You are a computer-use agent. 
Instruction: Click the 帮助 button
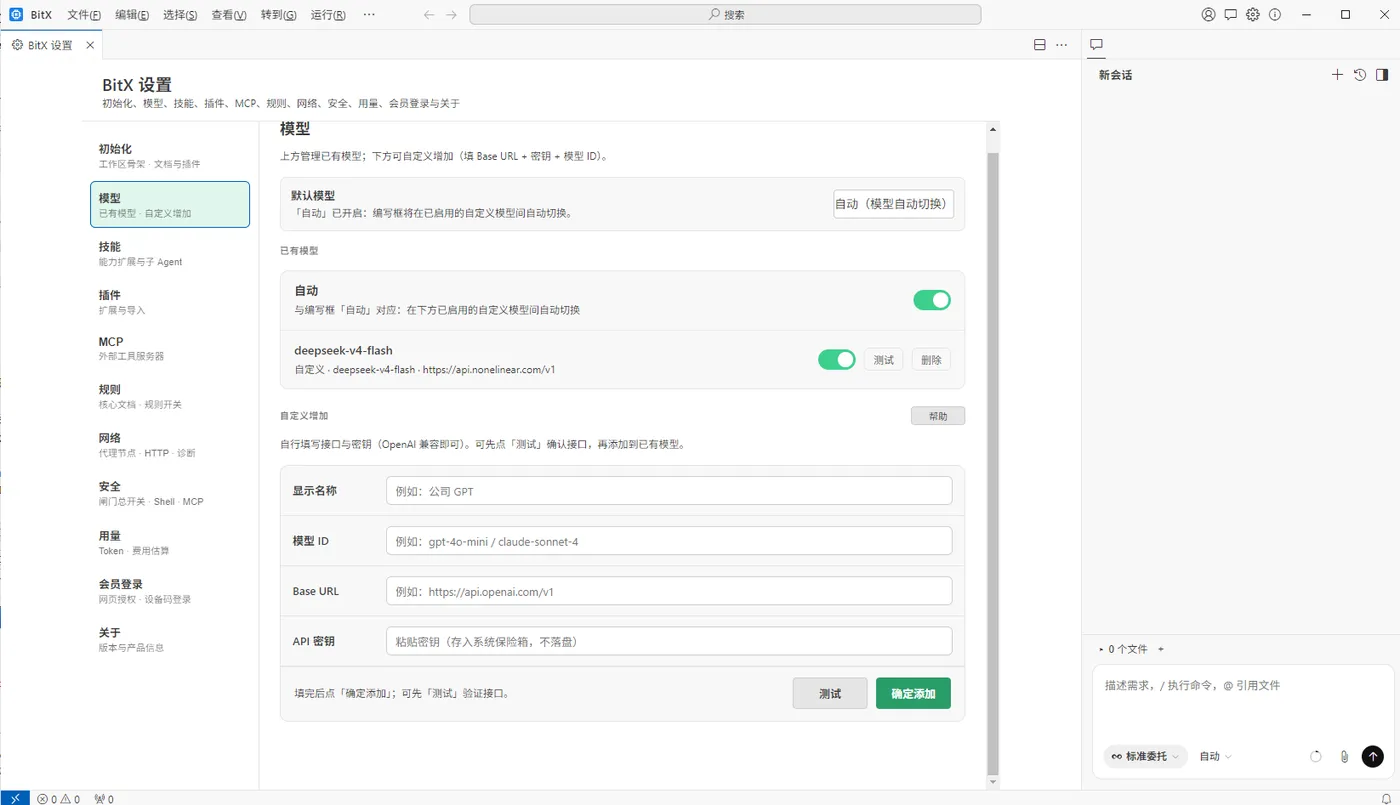(x=938, y=416)
